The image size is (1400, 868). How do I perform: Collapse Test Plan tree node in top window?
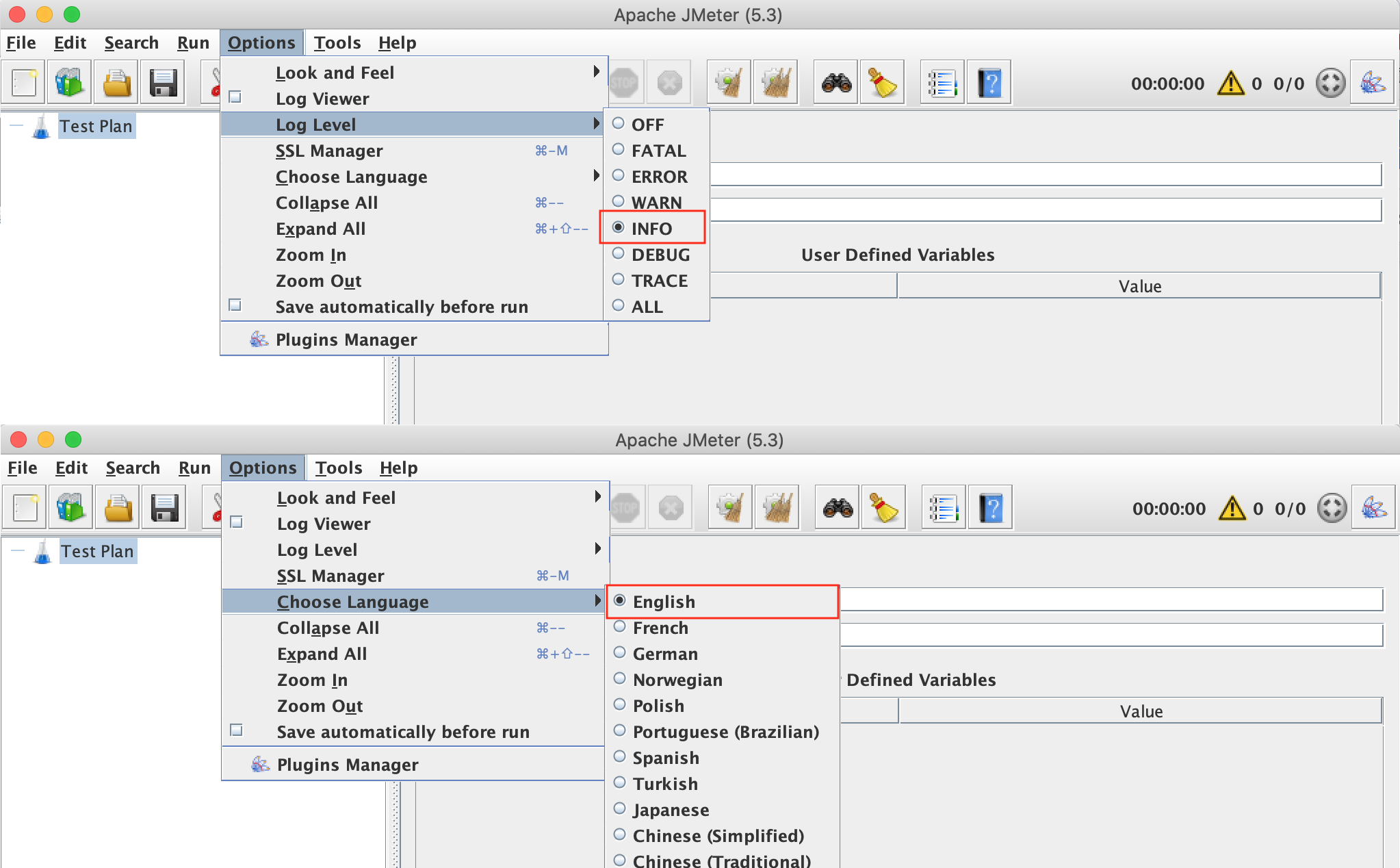pyautogui.click(x=16, y=126)
